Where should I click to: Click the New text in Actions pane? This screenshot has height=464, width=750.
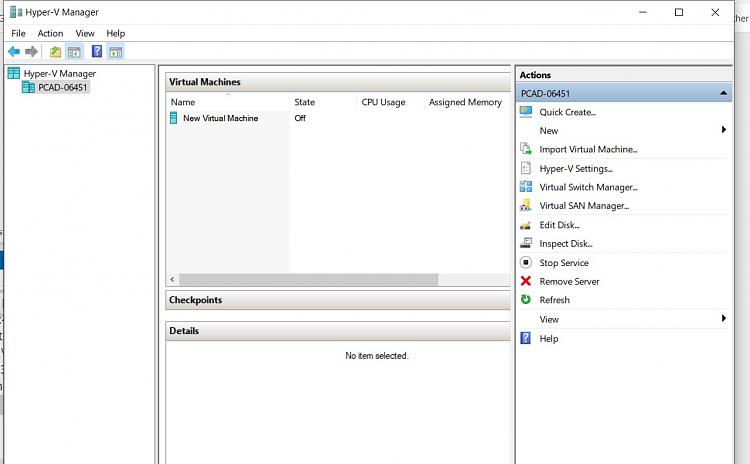pyautogui.click(x=549, y=131)
